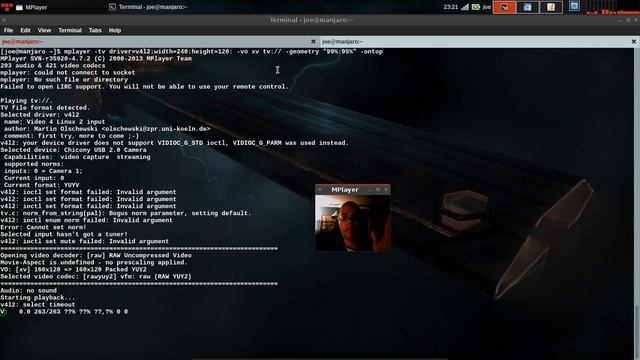Click the 'Bogus norm parameter' line
The image size is (640, 360).
point(126,213)
